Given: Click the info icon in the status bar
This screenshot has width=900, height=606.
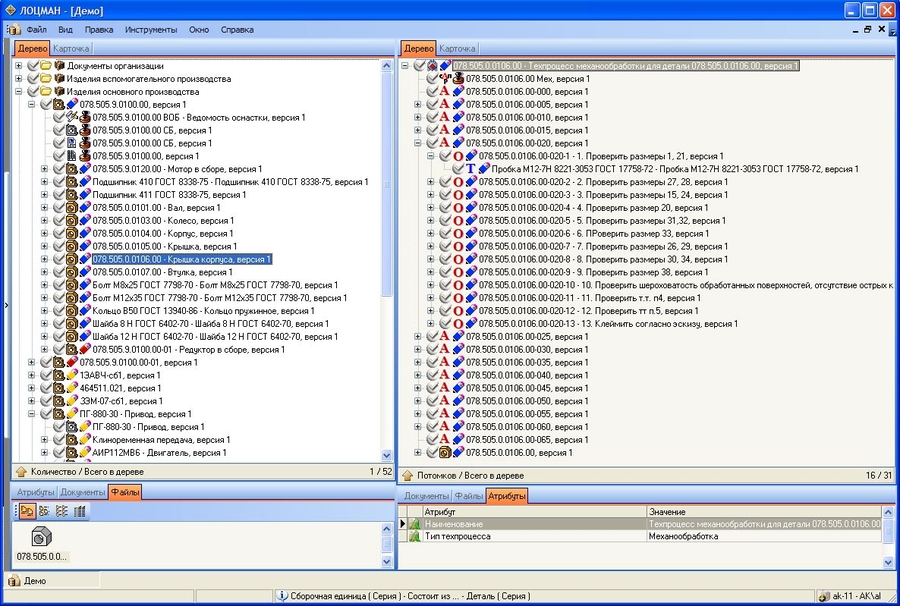Looking at the screenshot, I should [x=283, y=596].
